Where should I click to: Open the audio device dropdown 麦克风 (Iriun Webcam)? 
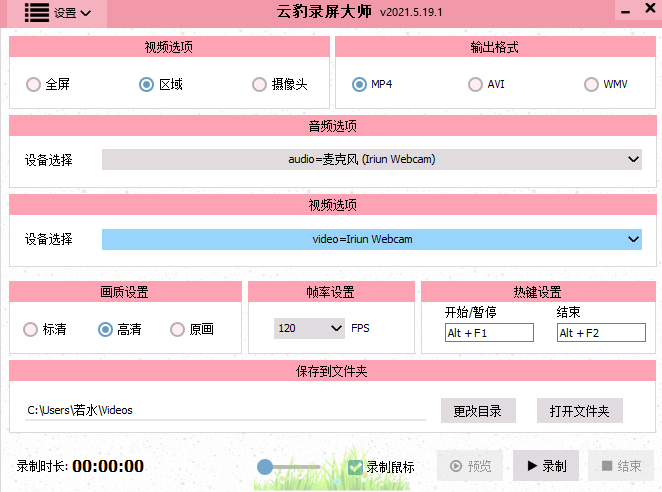click(372, 159)
